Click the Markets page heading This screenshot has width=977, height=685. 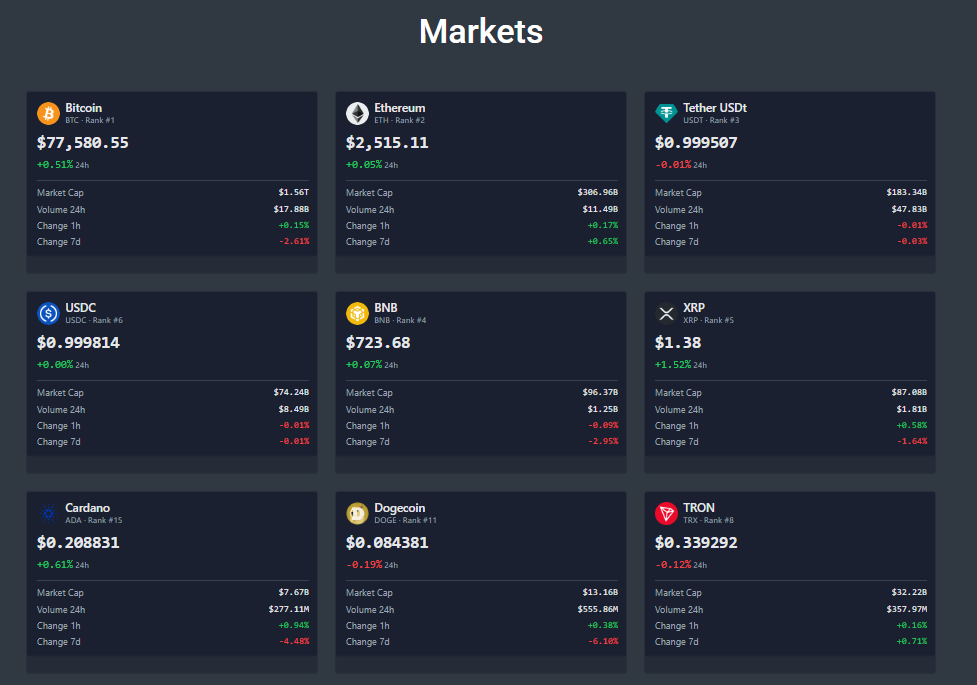[481, 31]
